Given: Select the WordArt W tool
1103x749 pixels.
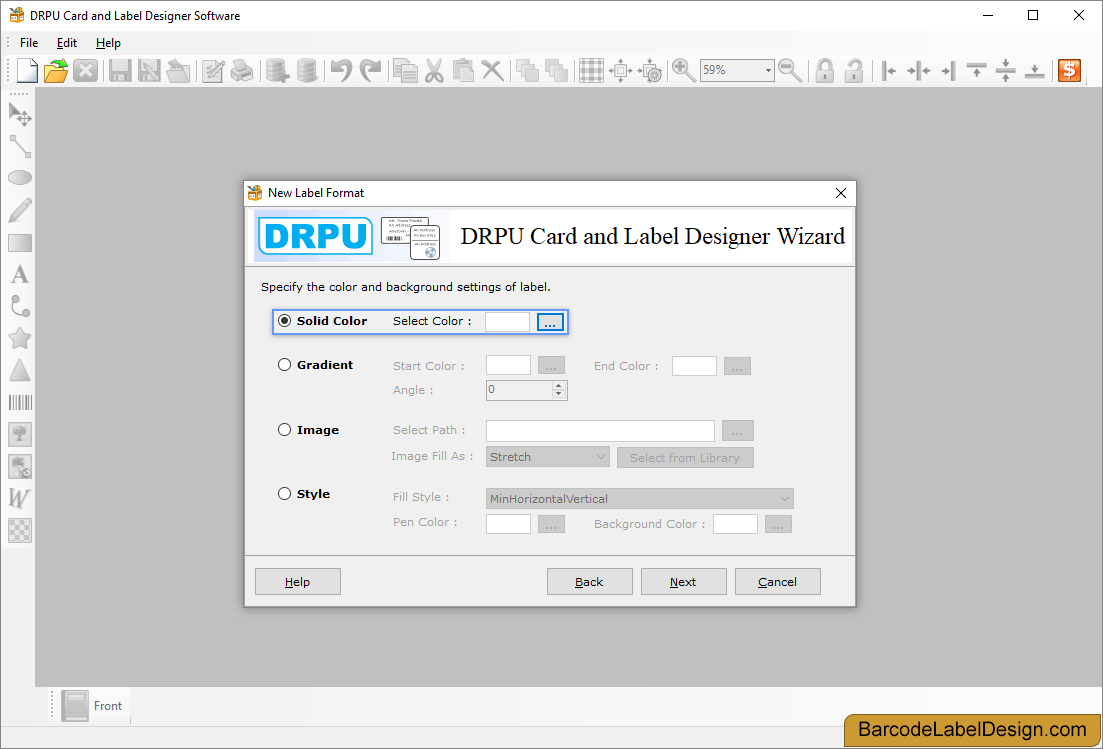Looking at the screenshot, I should click(x=19, y=499).
